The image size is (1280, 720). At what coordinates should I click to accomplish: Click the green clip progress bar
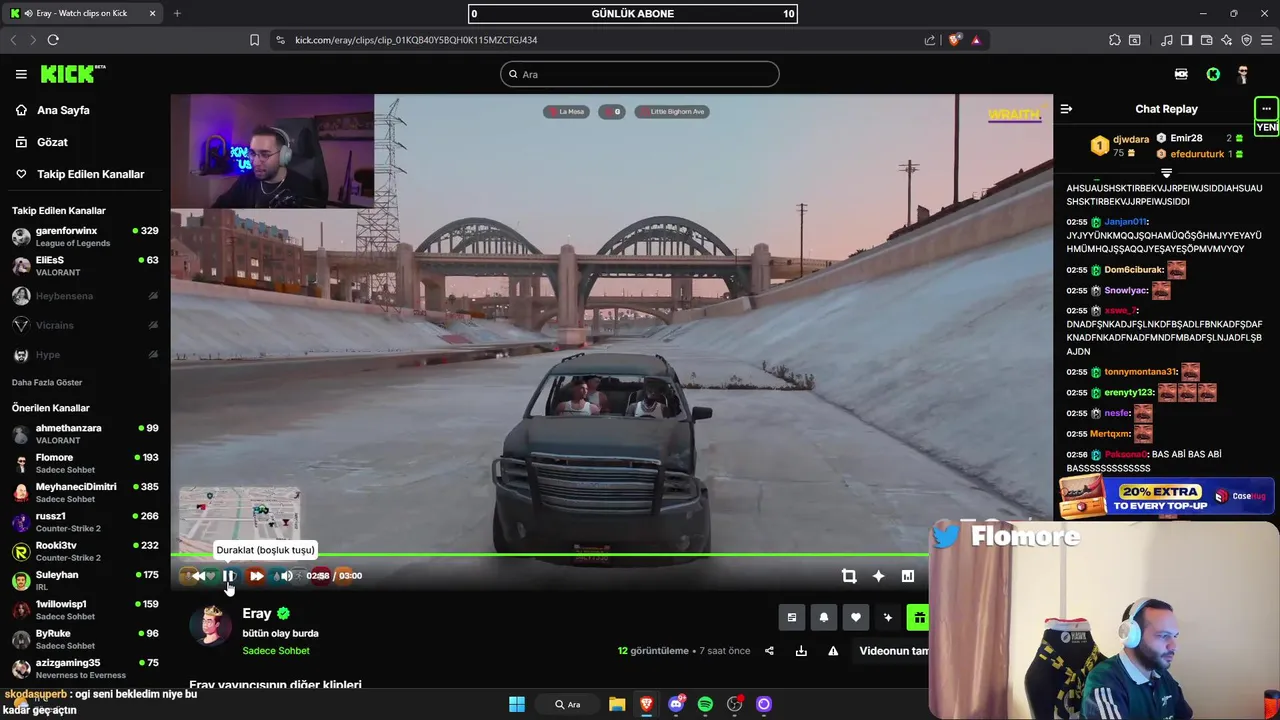coord(549,554)
